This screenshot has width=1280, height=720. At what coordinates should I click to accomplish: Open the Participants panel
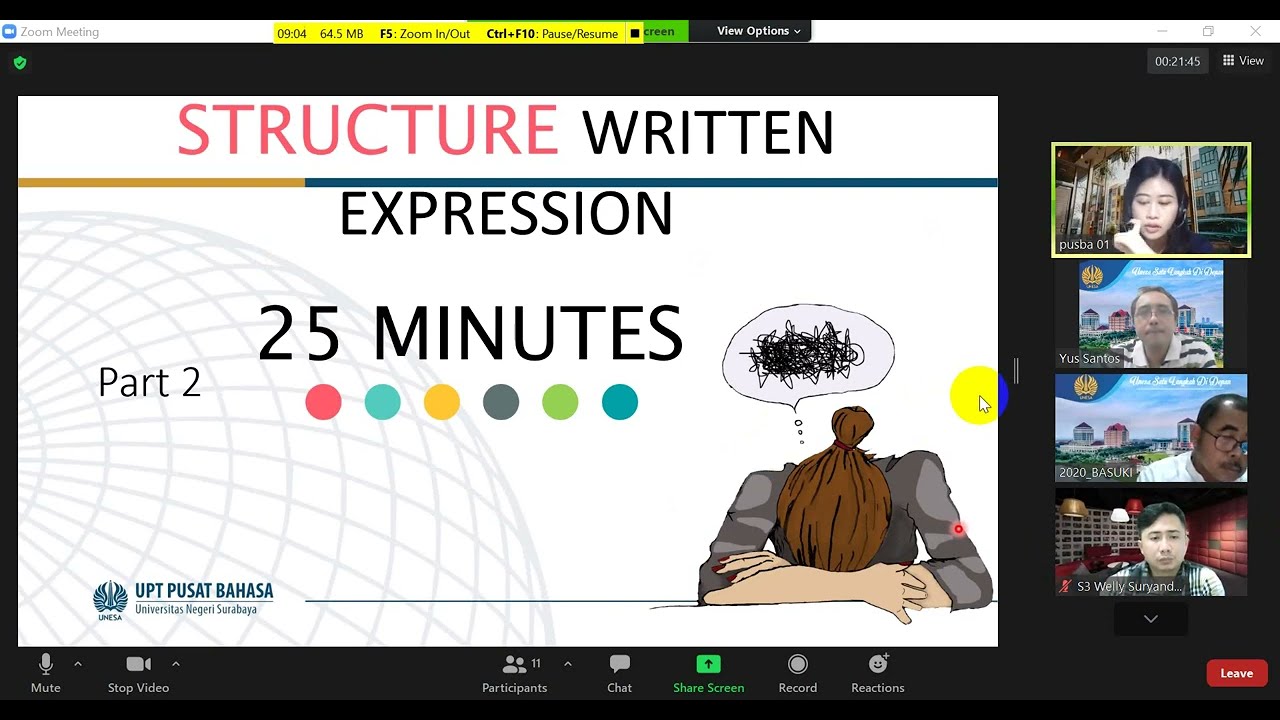[x=514, y=673]
